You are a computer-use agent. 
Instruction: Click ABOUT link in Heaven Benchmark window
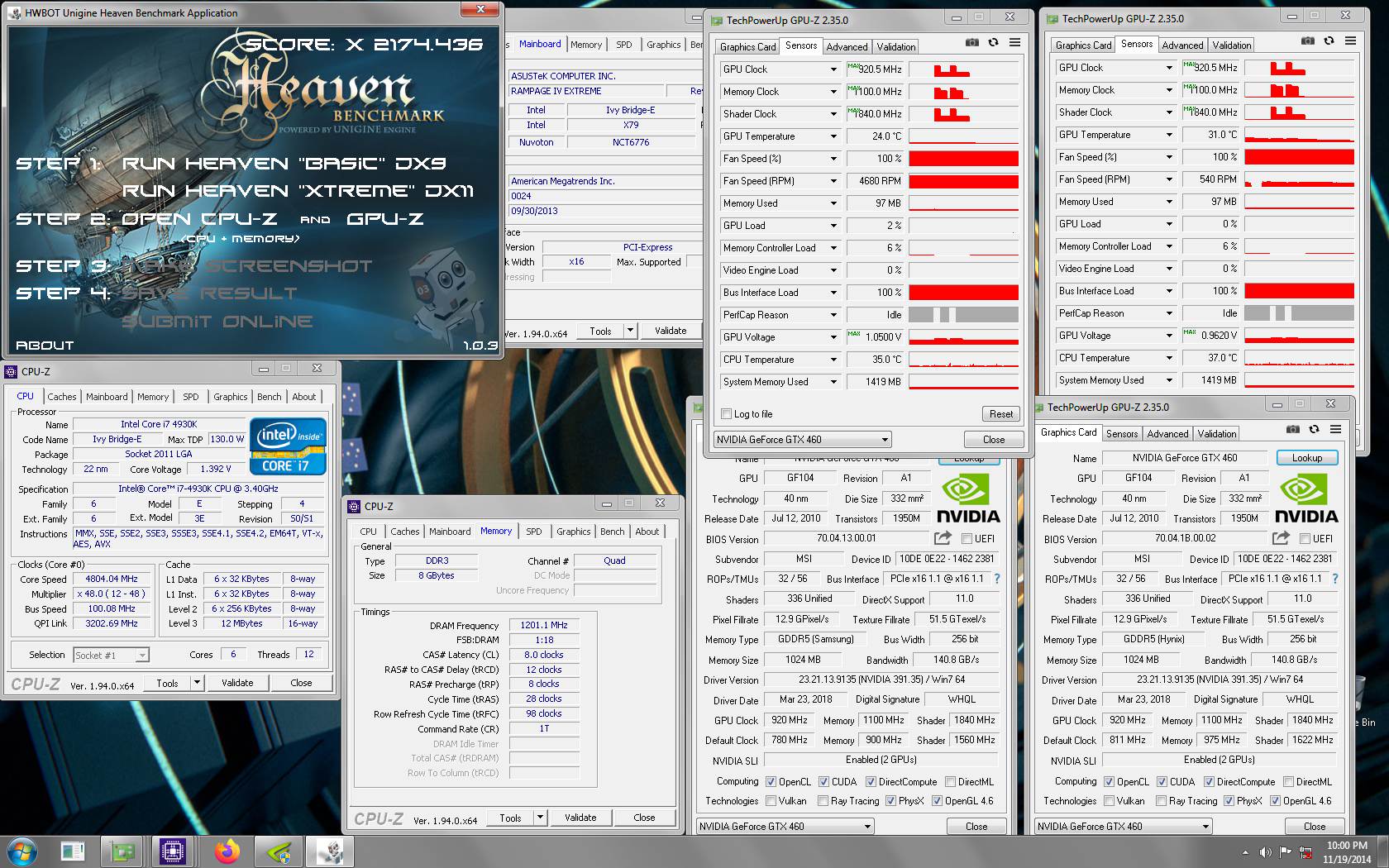(x=45, y=346)
